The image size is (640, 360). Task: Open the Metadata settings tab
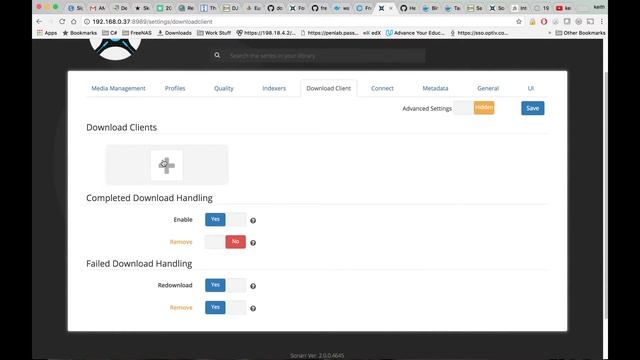[x=435, y=88]
